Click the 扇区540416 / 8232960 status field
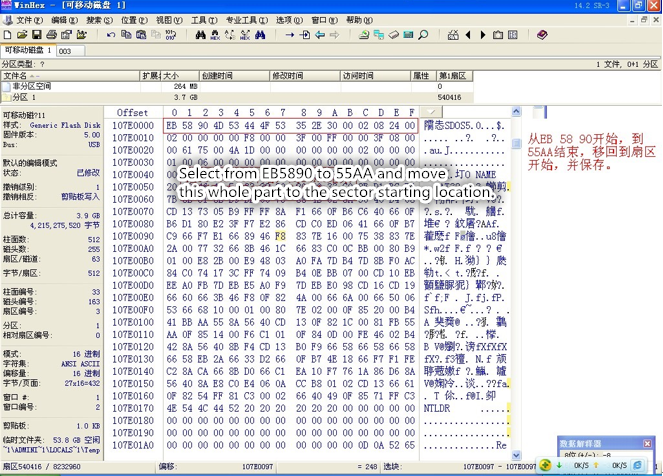The image size is (663, 476). click(x=41, y=467)
